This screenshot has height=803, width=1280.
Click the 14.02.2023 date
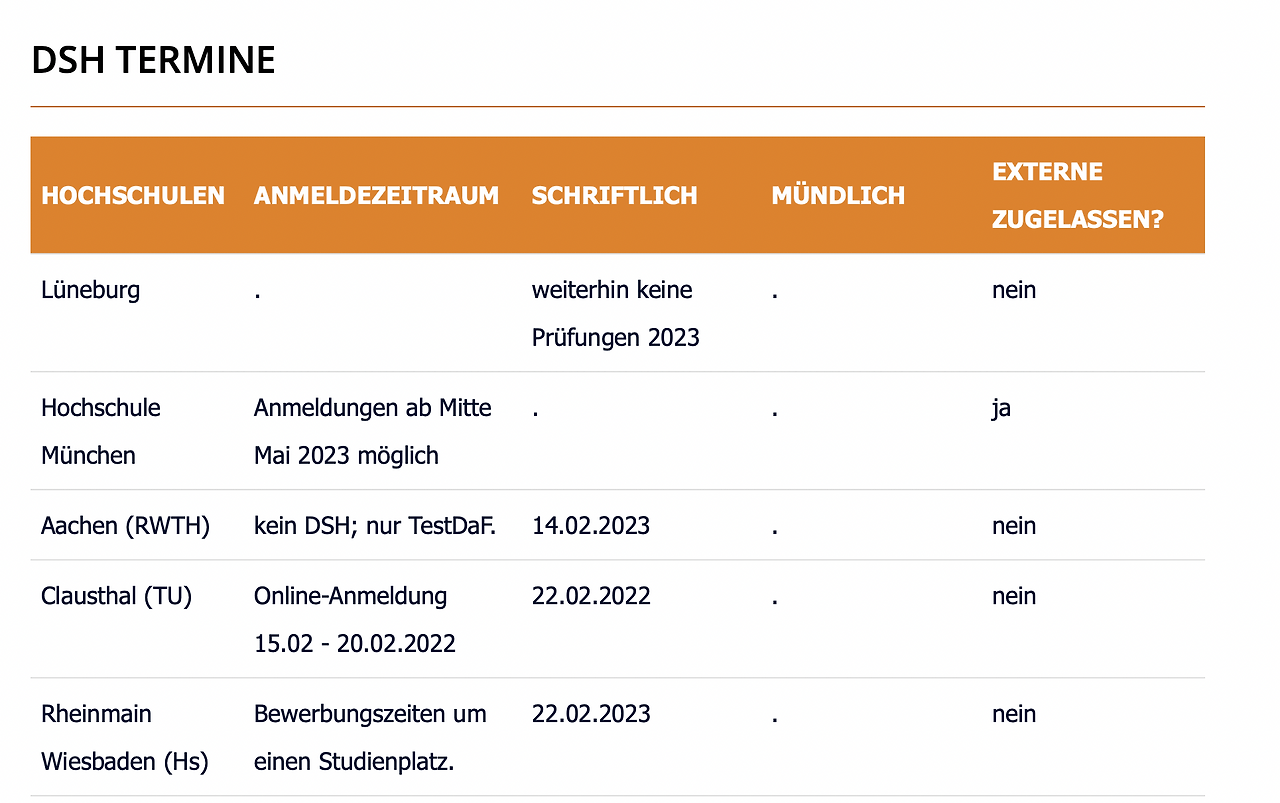(x=591, y=526)
